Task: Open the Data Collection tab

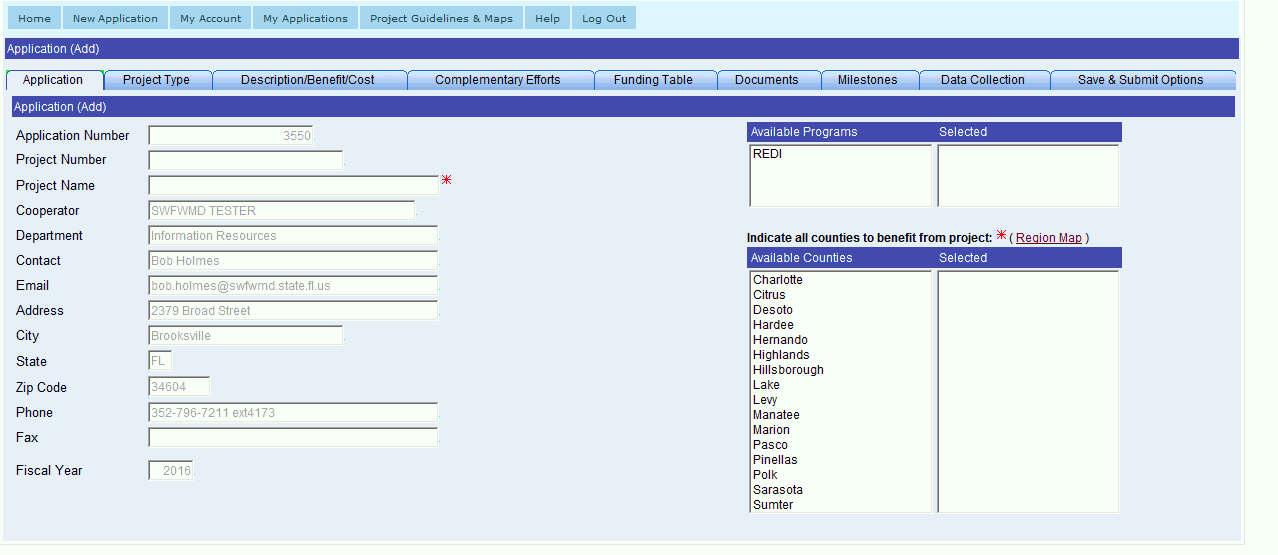Action: pos(982,80)
